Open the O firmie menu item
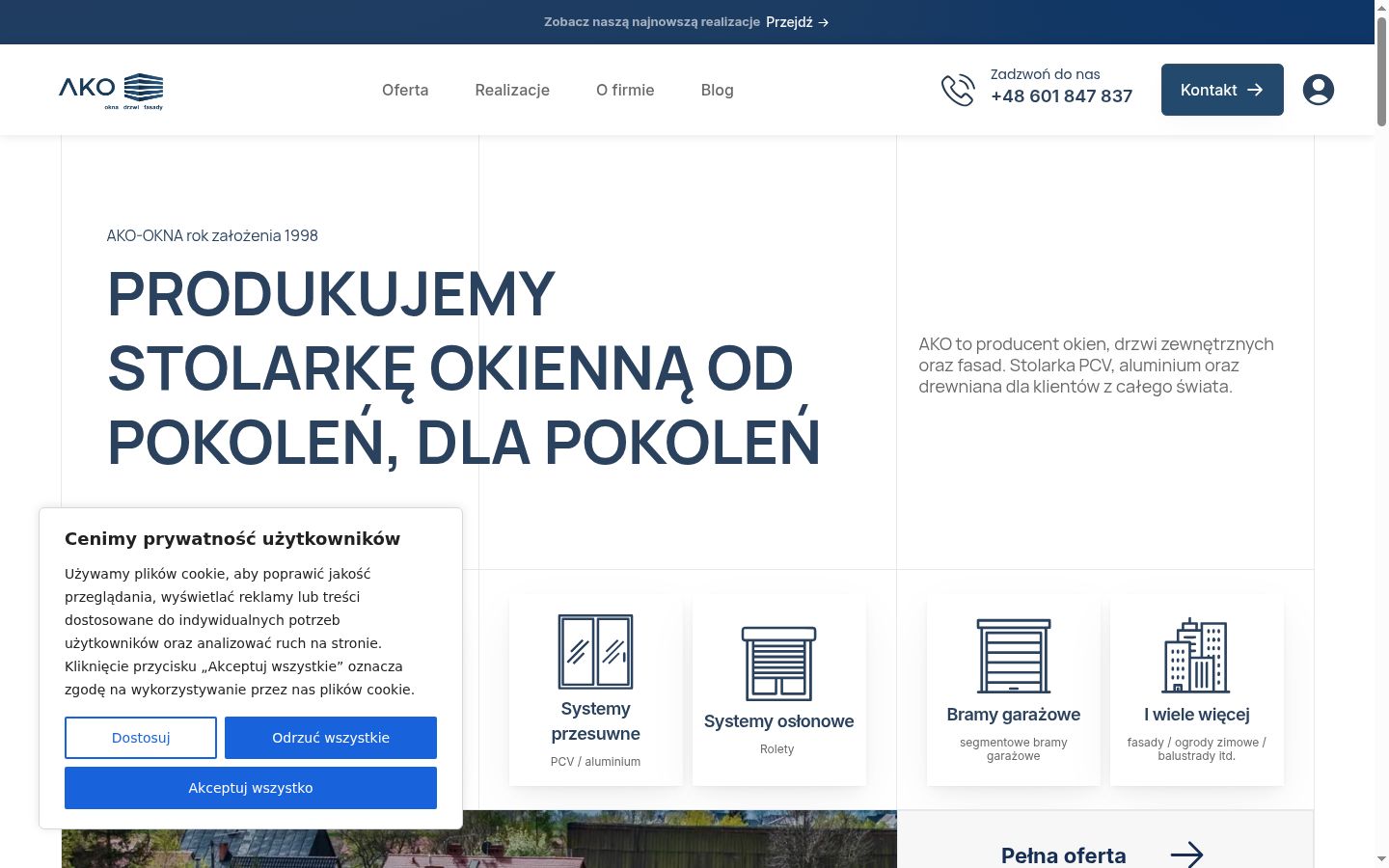 coord(625,90)
